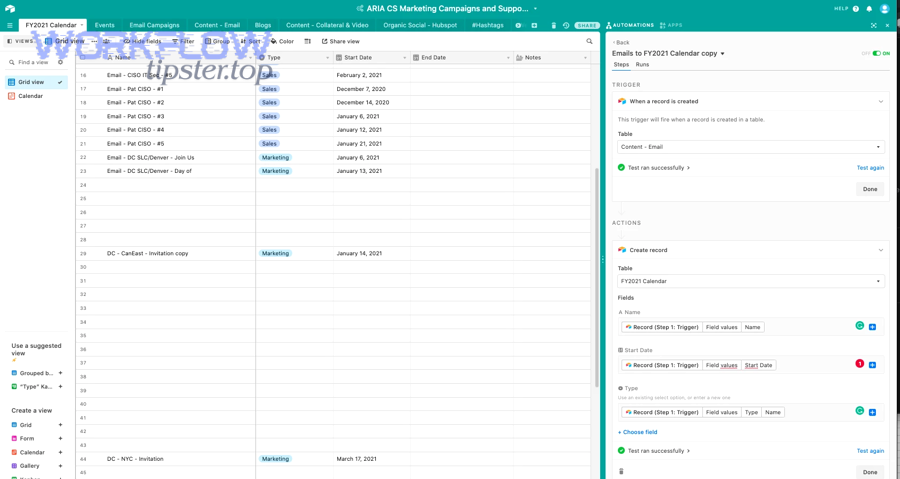Open the trigger Table dropdown showing Content - Email
900x479 pixels.
point(750,147)
